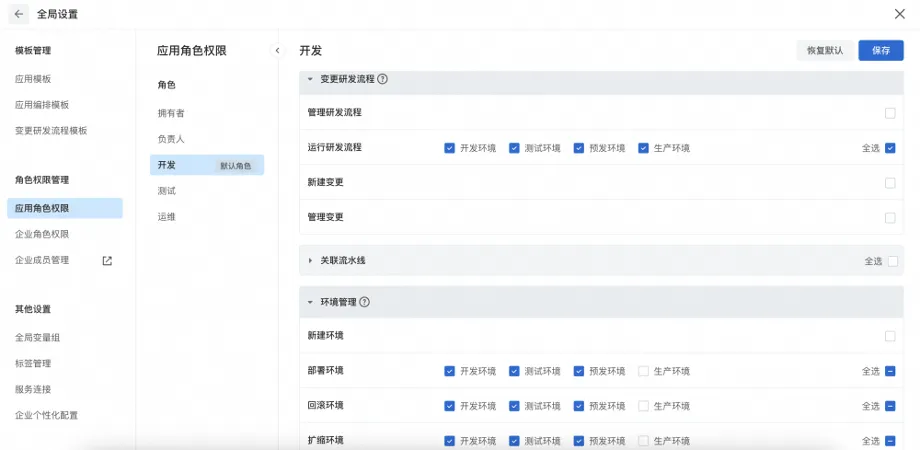Open 应用编排模板 in the sidebar
This screenshot has width=920, height=450.
click(x=42, y=104)
